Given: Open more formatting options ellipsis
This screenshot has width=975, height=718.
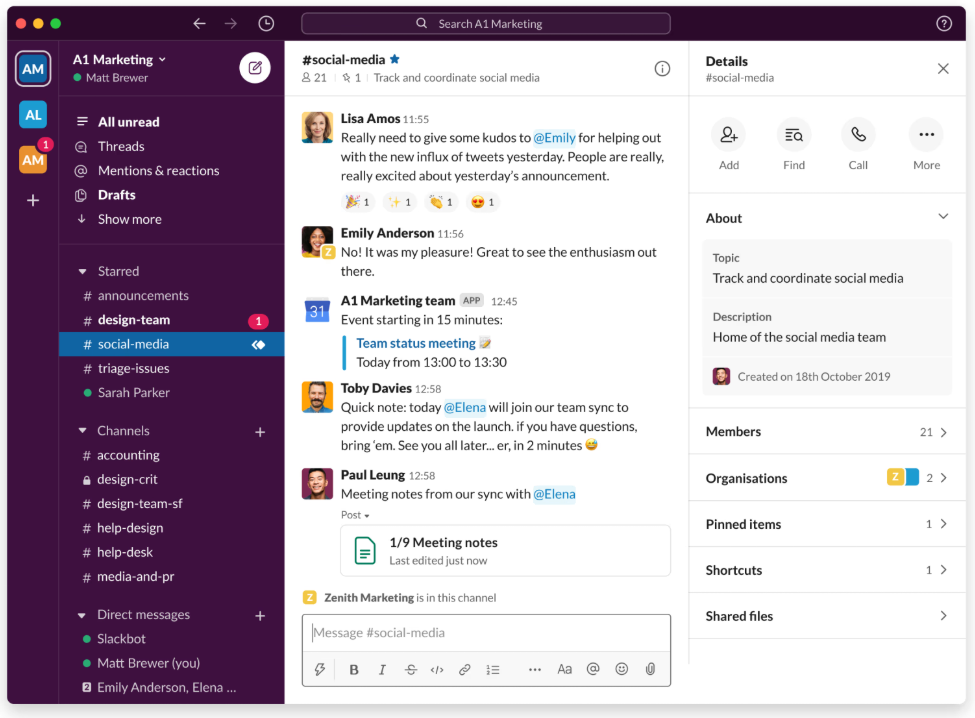Looking at the screenshot, I should (x=535, y=670).
